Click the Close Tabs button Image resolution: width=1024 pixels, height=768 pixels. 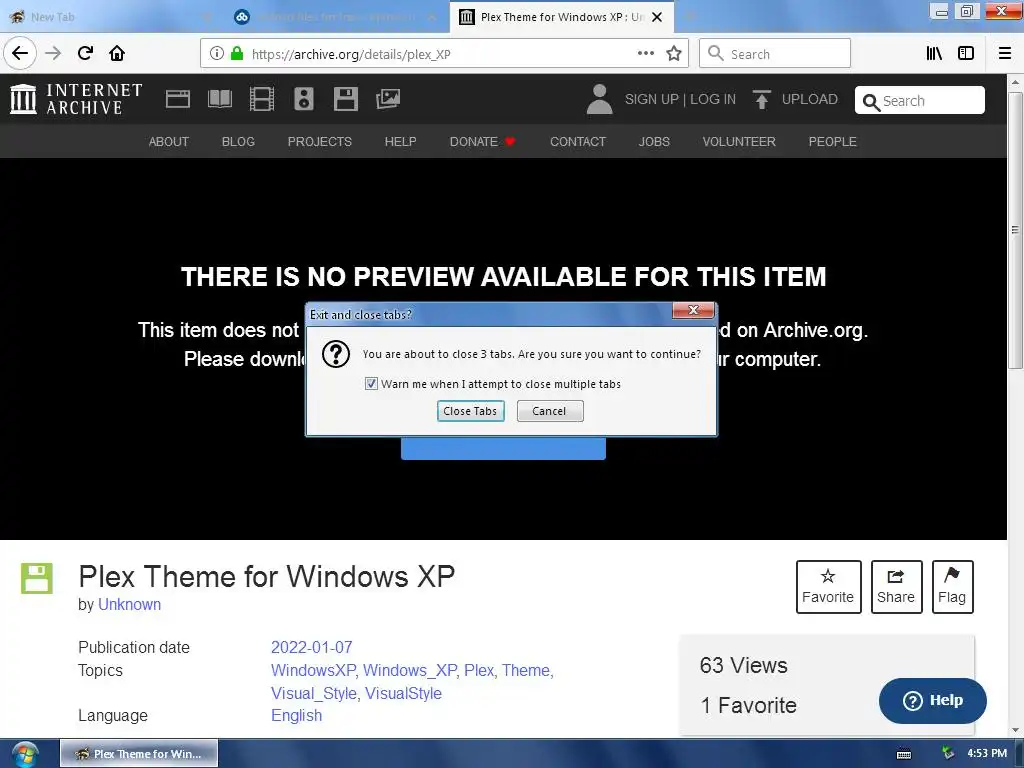[x=470, y=411]
